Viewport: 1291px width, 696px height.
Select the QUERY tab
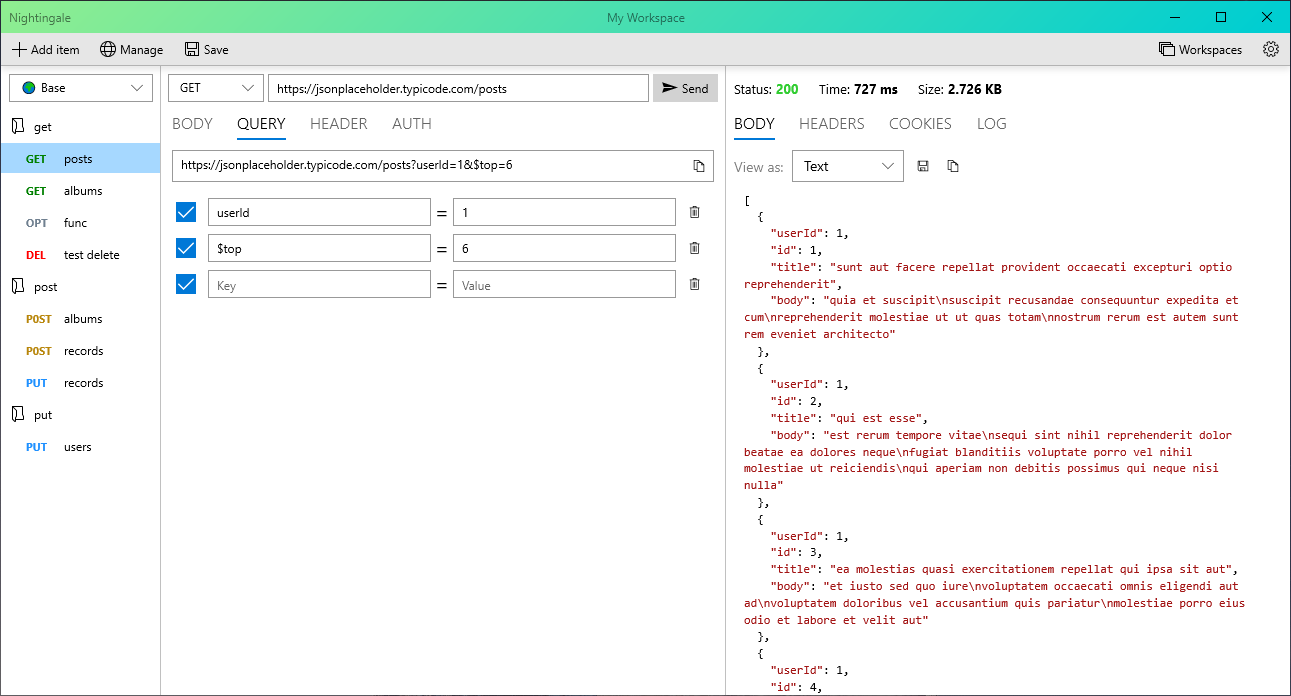click(x=261, y=124)
